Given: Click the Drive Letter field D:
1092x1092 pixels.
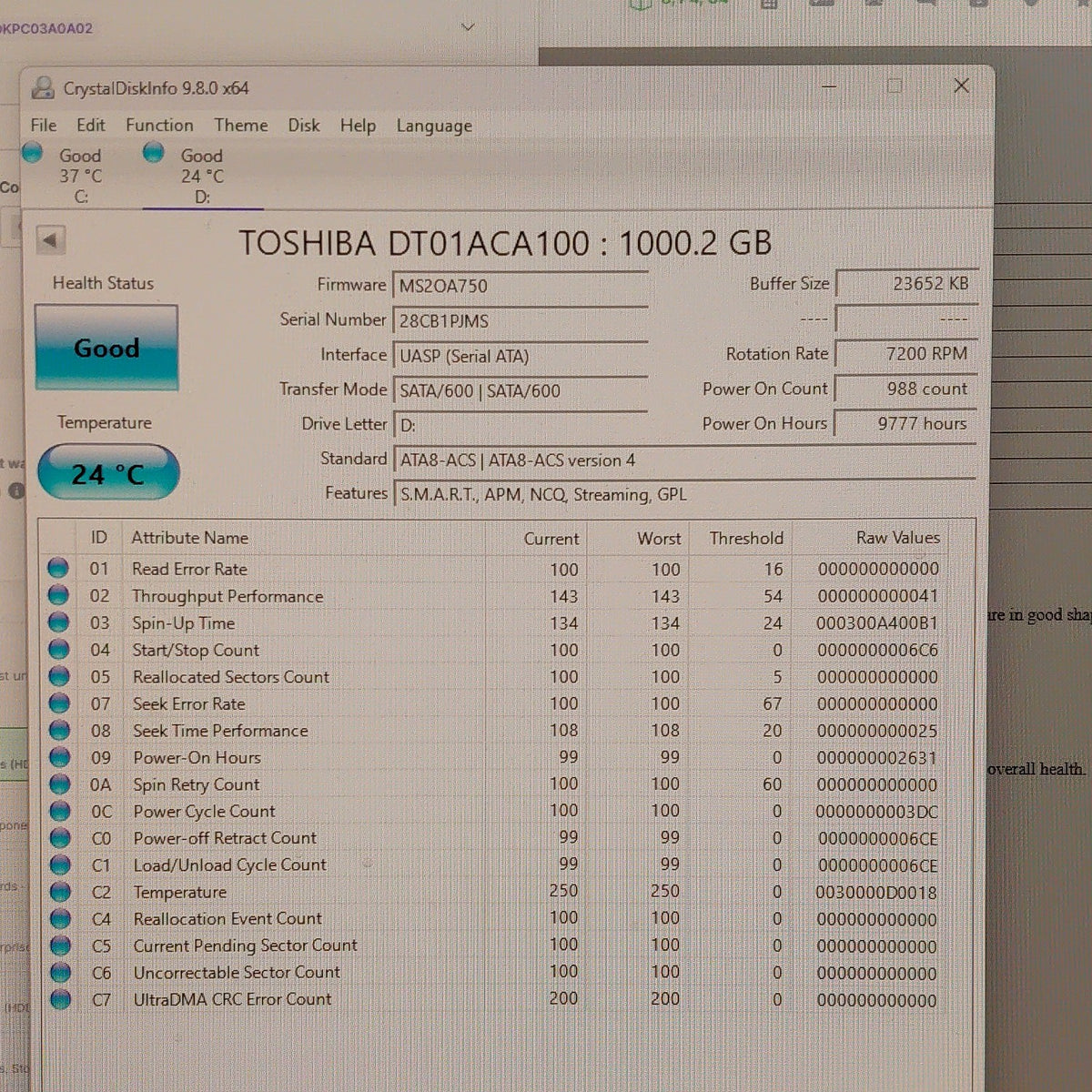Looking at the screenshot, I should coord(520,425).
